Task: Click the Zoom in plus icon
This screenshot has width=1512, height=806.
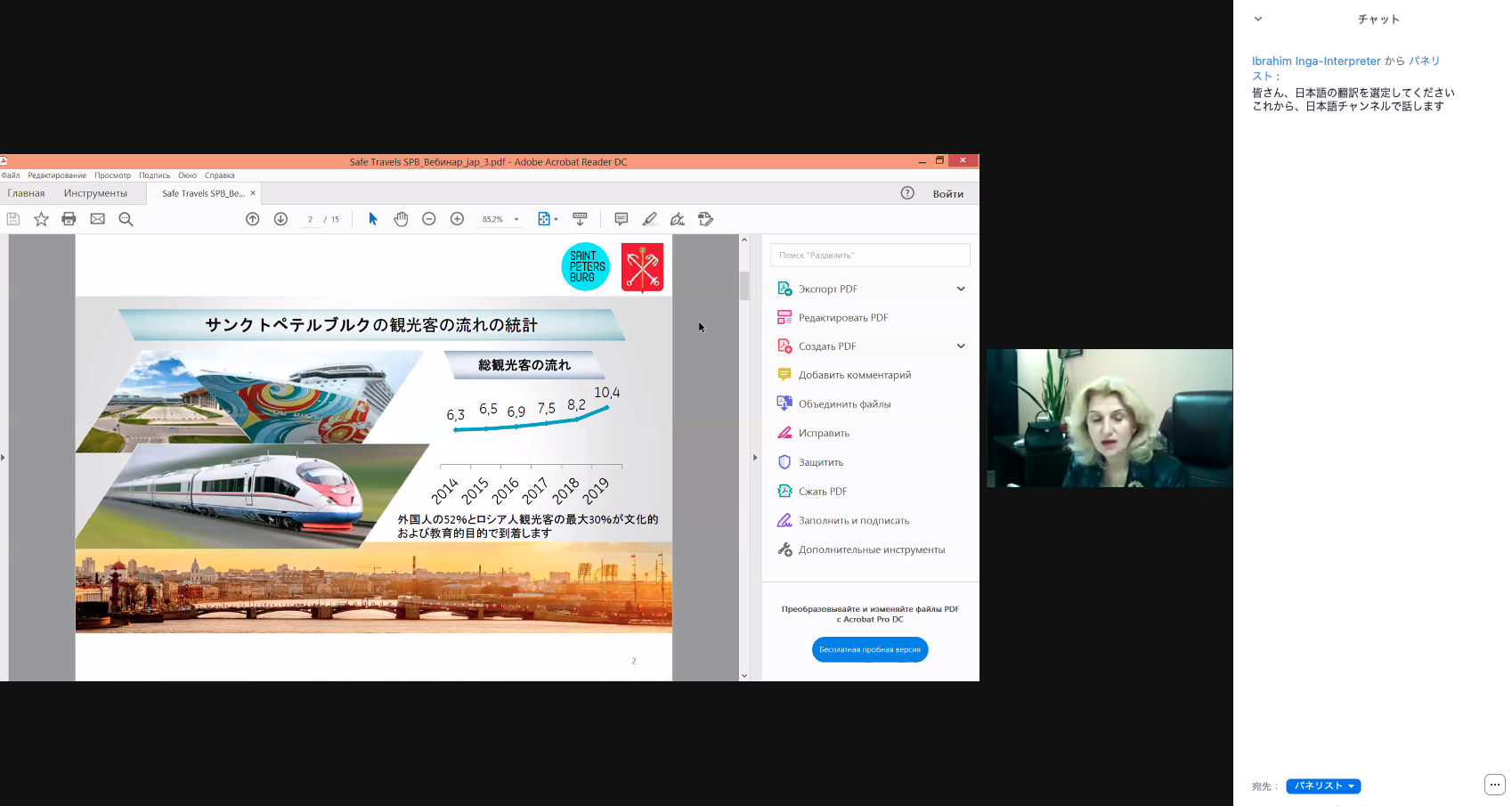Action: point(457,219)
